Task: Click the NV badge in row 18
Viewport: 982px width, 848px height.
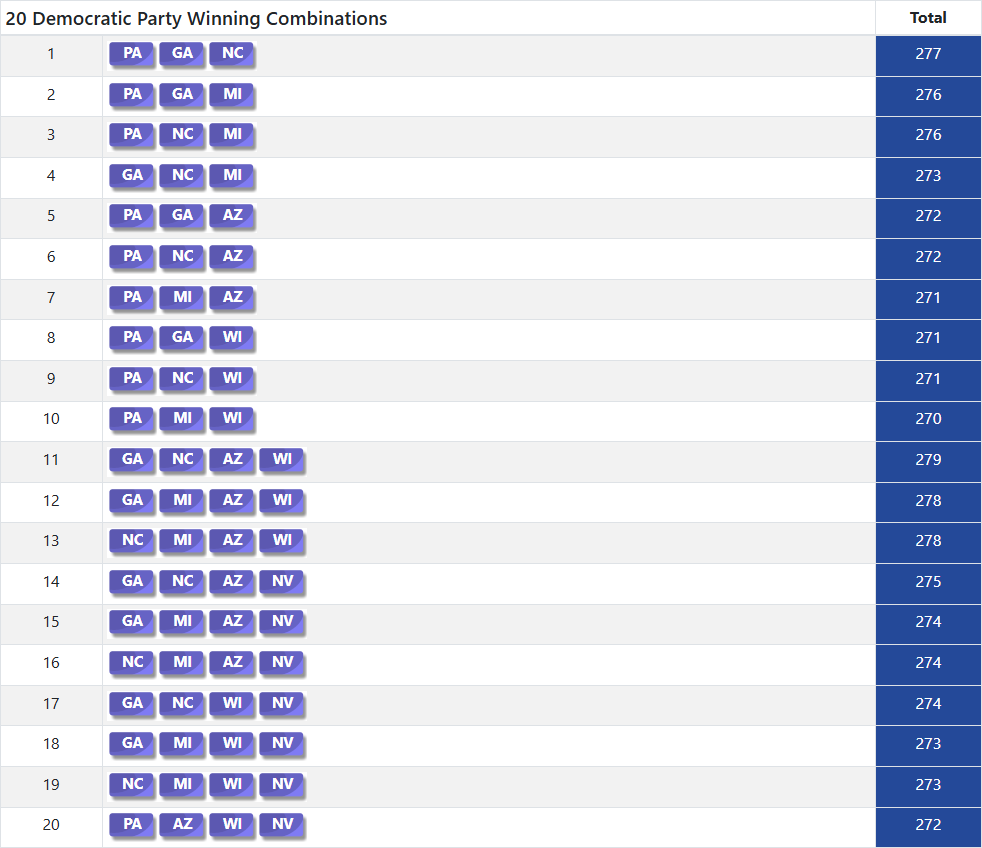Action: point(282,743)
